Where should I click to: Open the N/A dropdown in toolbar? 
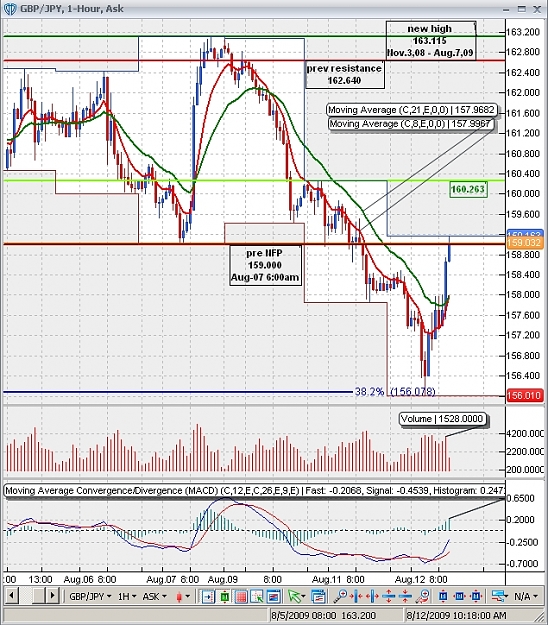click(x=526, y=596)
